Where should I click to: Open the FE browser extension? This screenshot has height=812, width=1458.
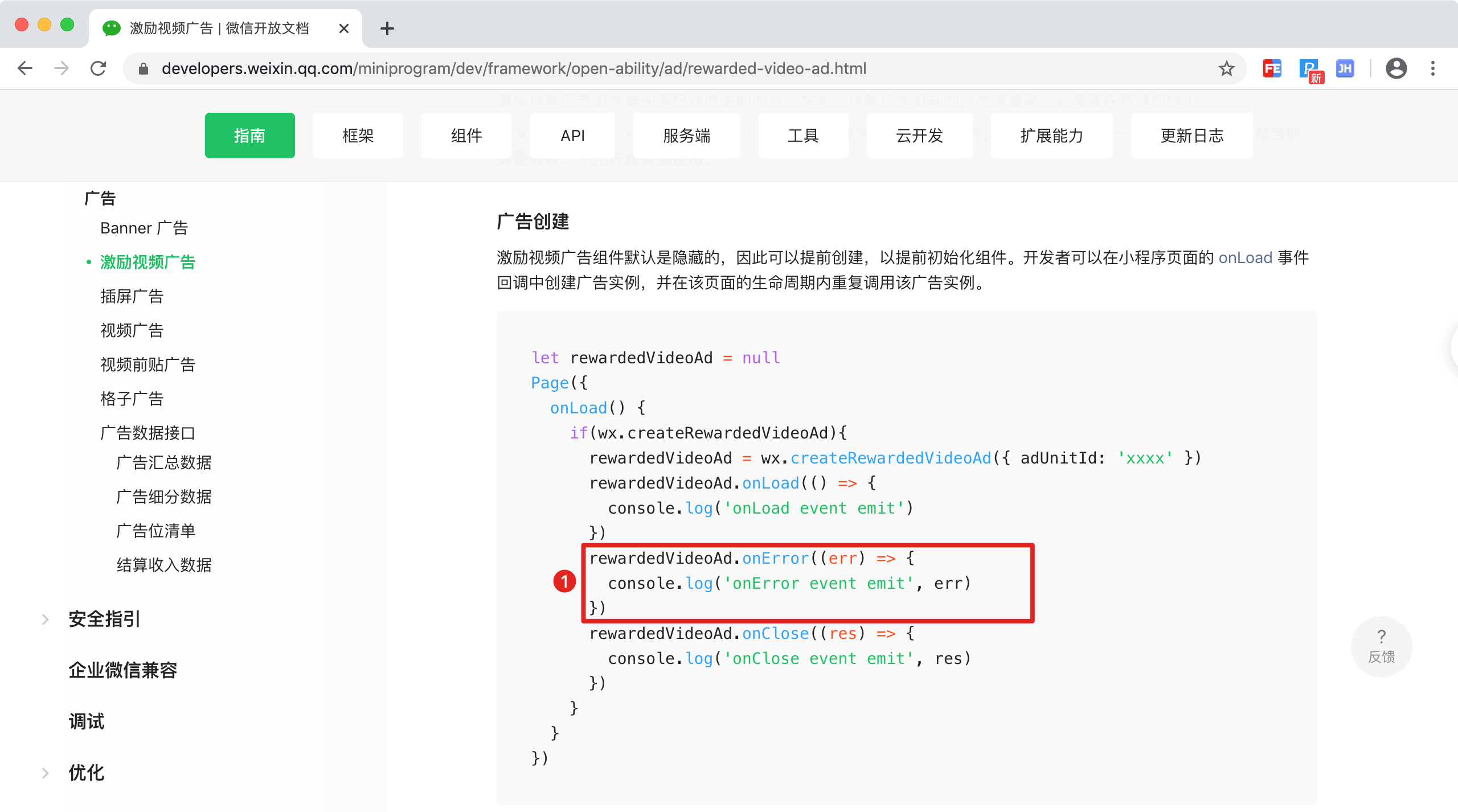(x=1272, y=69)
